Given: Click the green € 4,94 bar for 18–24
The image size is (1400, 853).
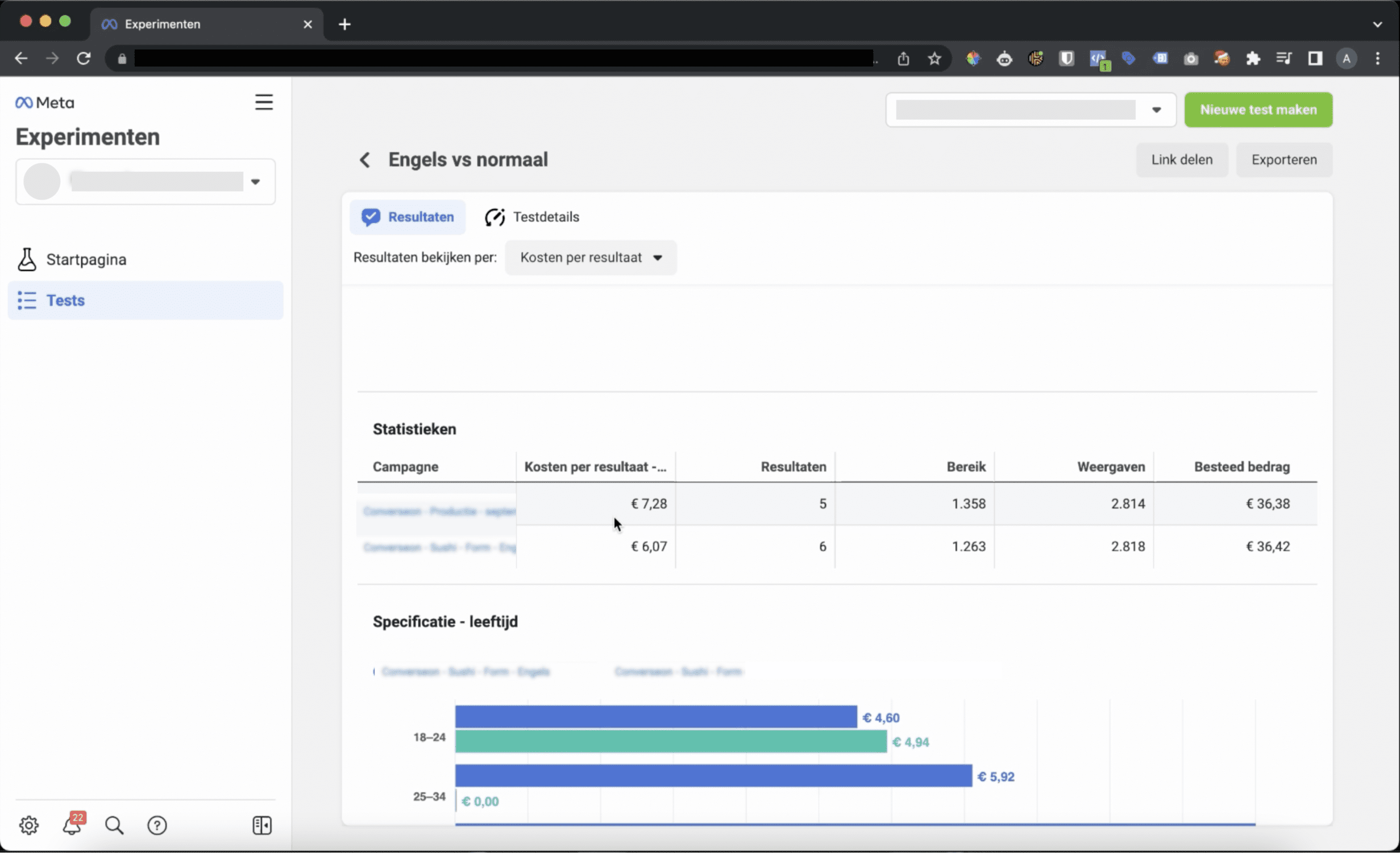Looking at the screenshot, I should tap(671, 742).
